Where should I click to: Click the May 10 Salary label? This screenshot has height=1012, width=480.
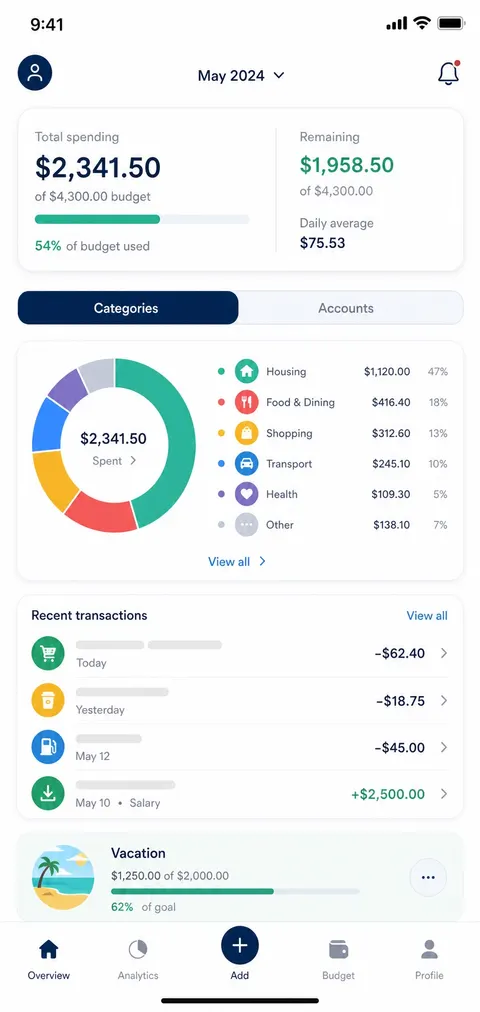point(117,804)
